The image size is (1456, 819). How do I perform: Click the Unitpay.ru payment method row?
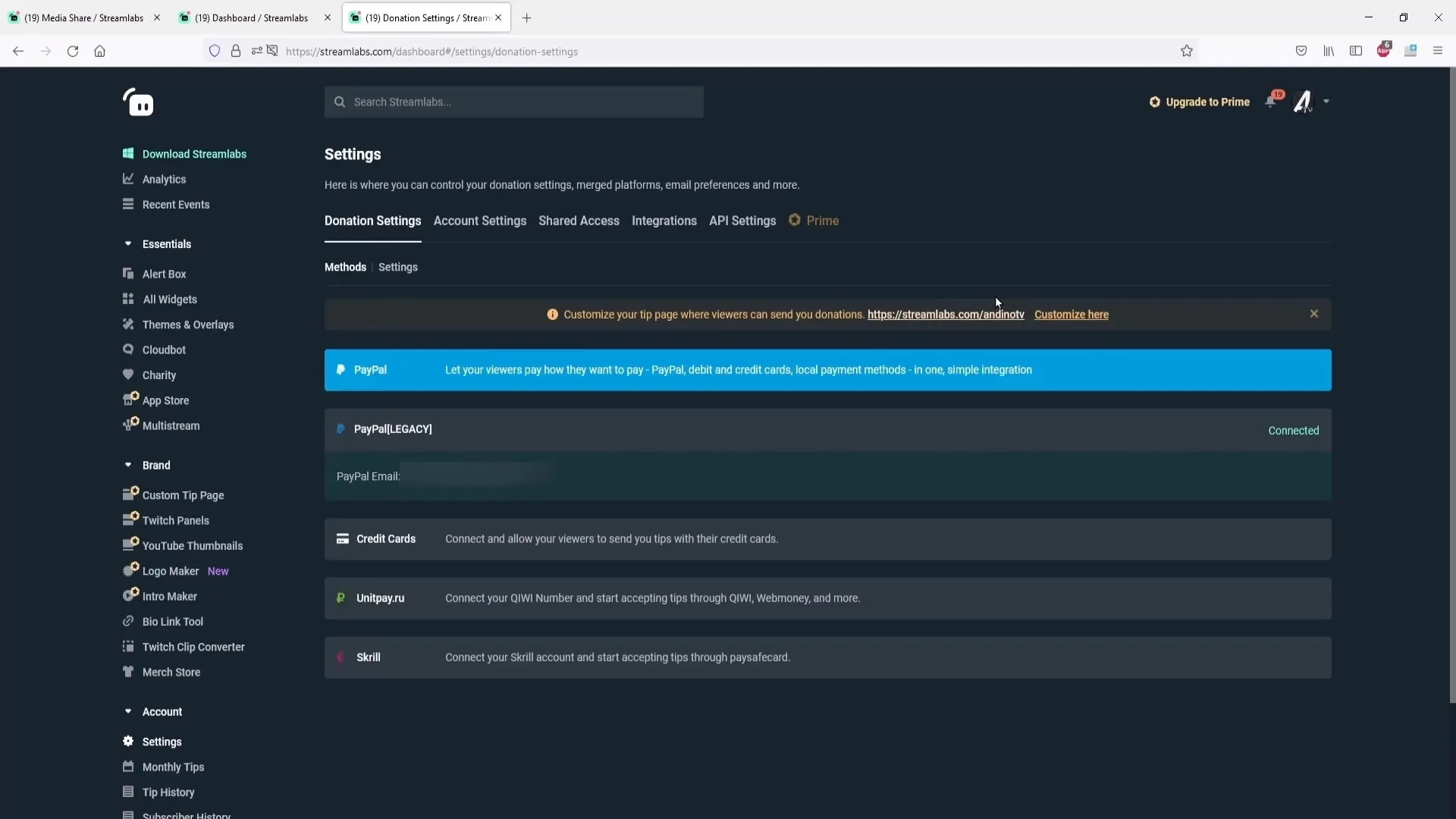pos(827,598)
